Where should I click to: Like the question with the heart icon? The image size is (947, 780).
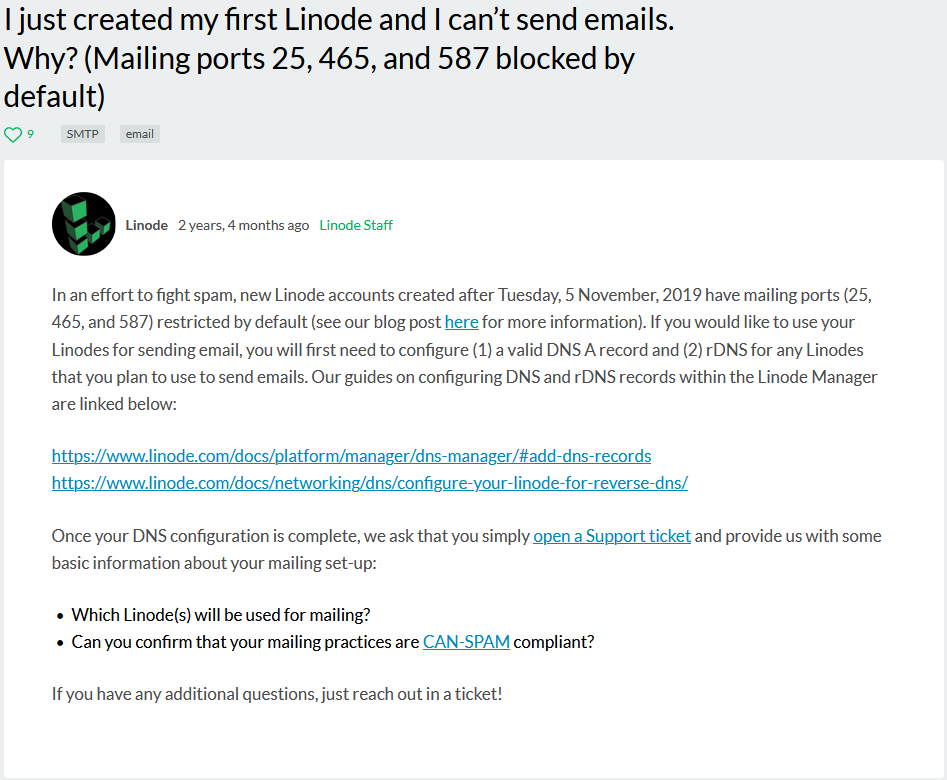tap(13, 134)
